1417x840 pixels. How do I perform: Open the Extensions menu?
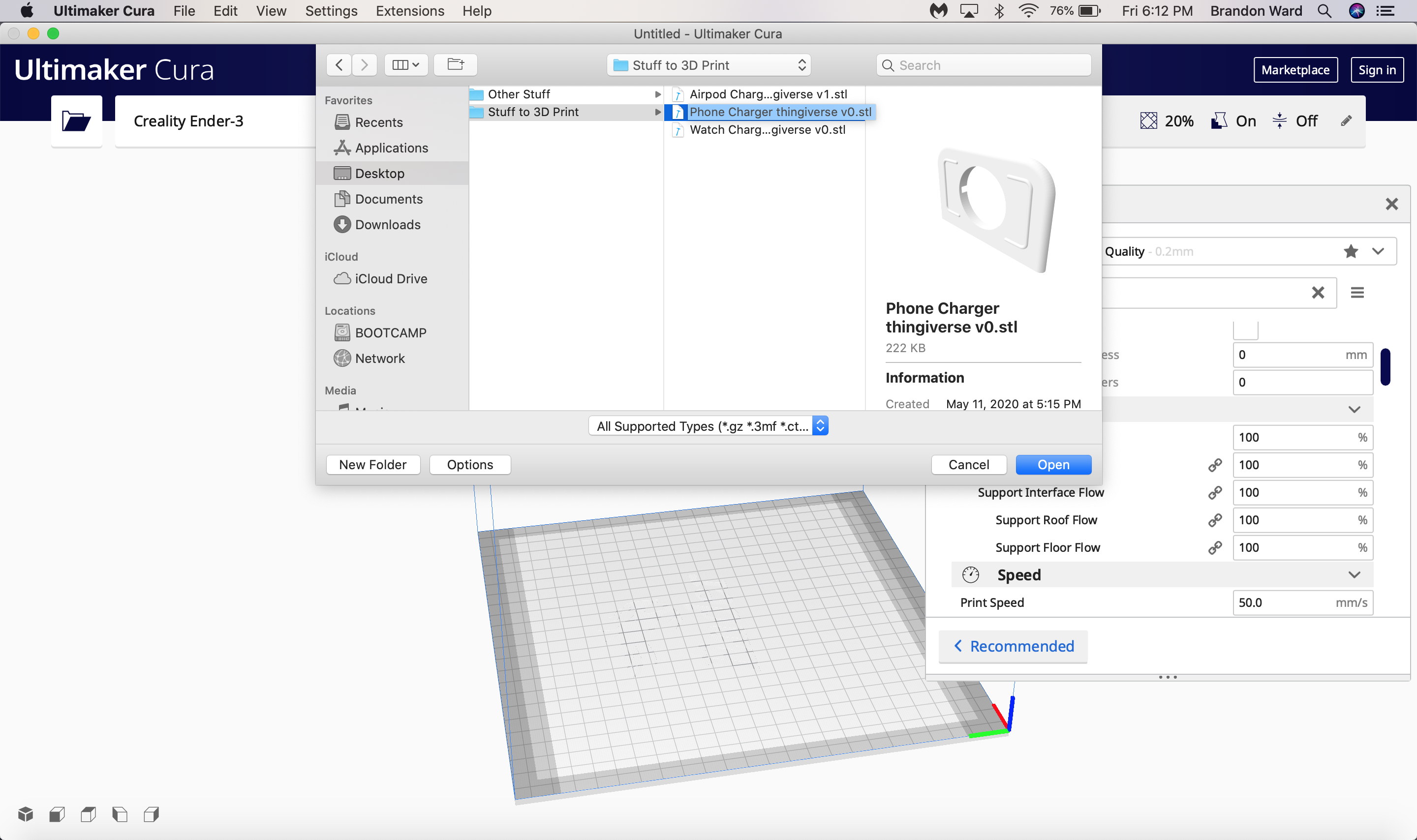click(x=409, y=11)
